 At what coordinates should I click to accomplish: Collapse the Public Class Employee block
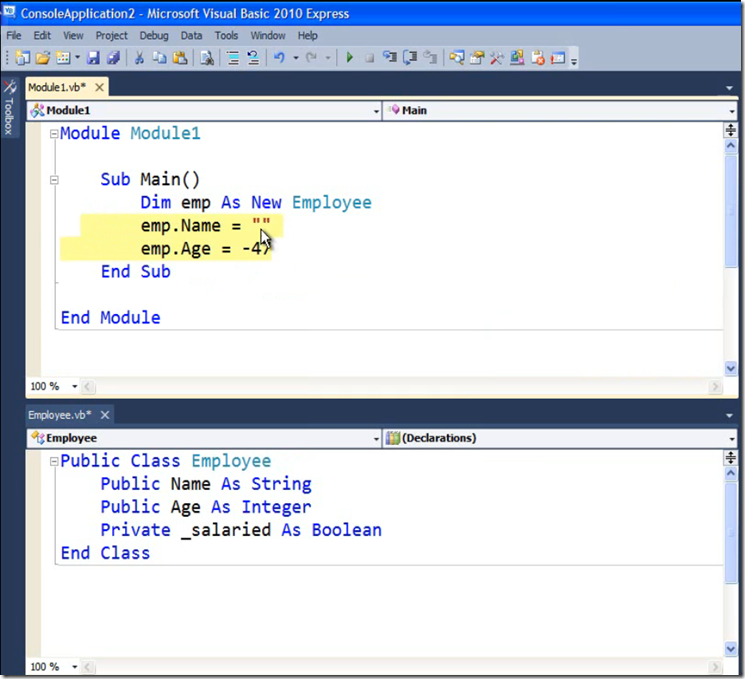coord(54,461)
